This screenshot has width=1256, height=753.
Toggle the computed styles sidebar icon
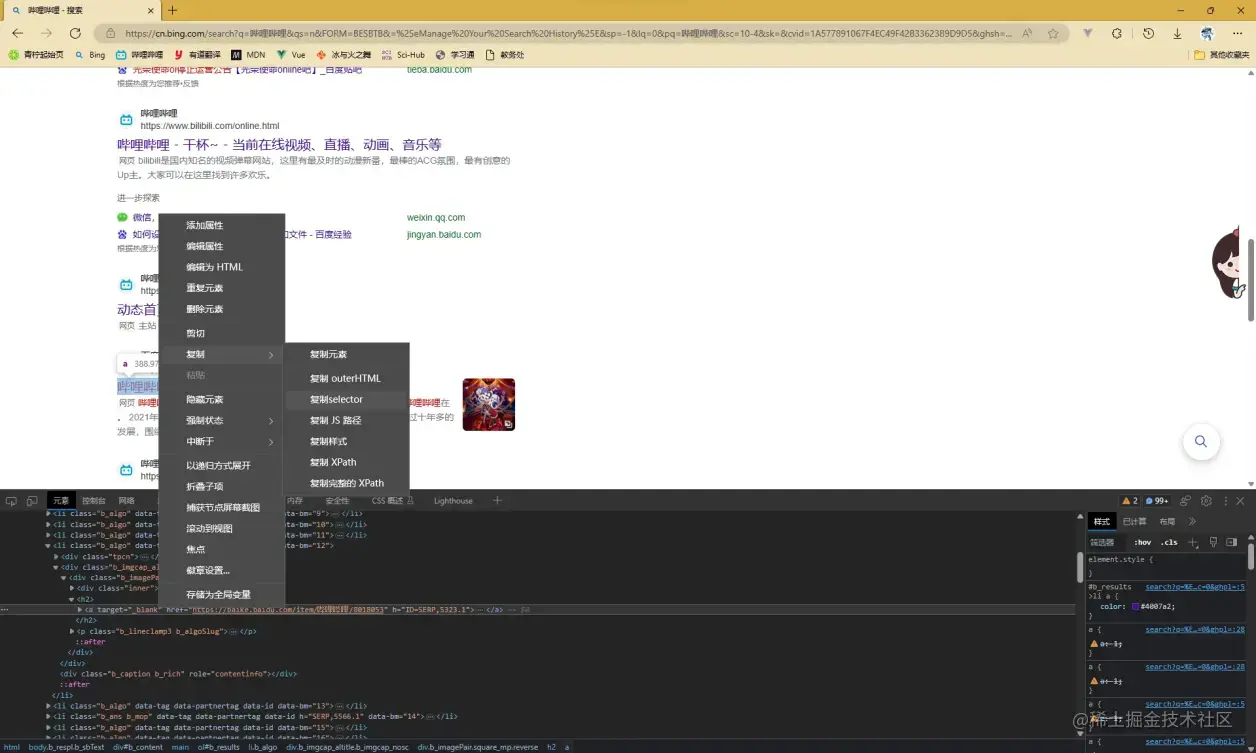point(1232,542)
